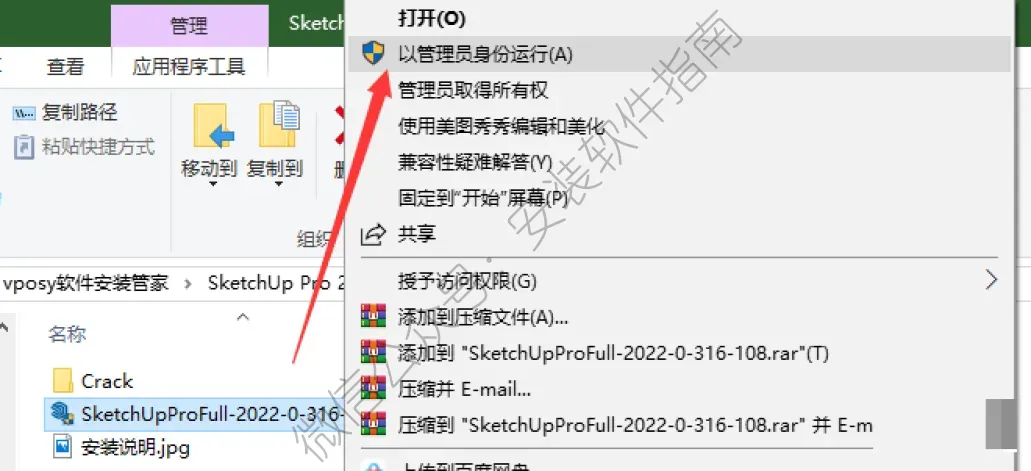Click the 移动到 folder icon in ribbon

click(x=210, y=126)
